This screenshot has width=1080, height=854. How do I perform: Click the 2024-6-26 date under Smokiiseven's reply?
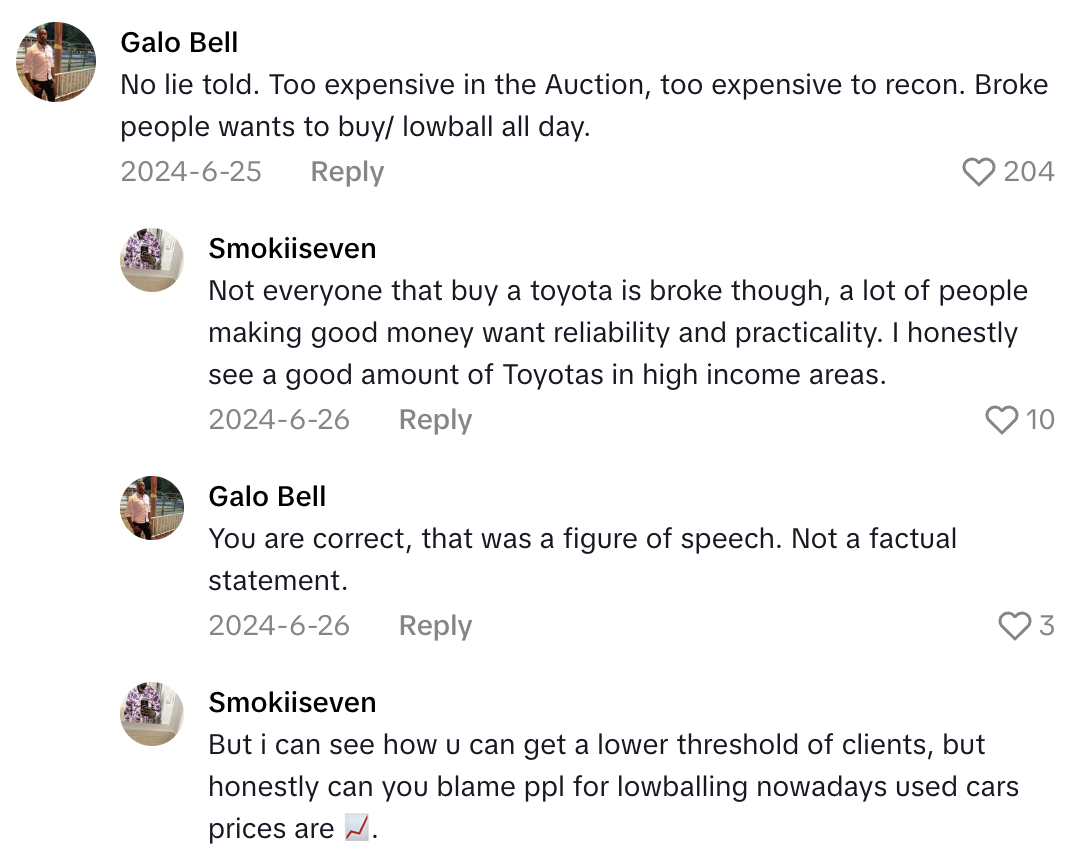pyautogui.click(x=279, y=420)
